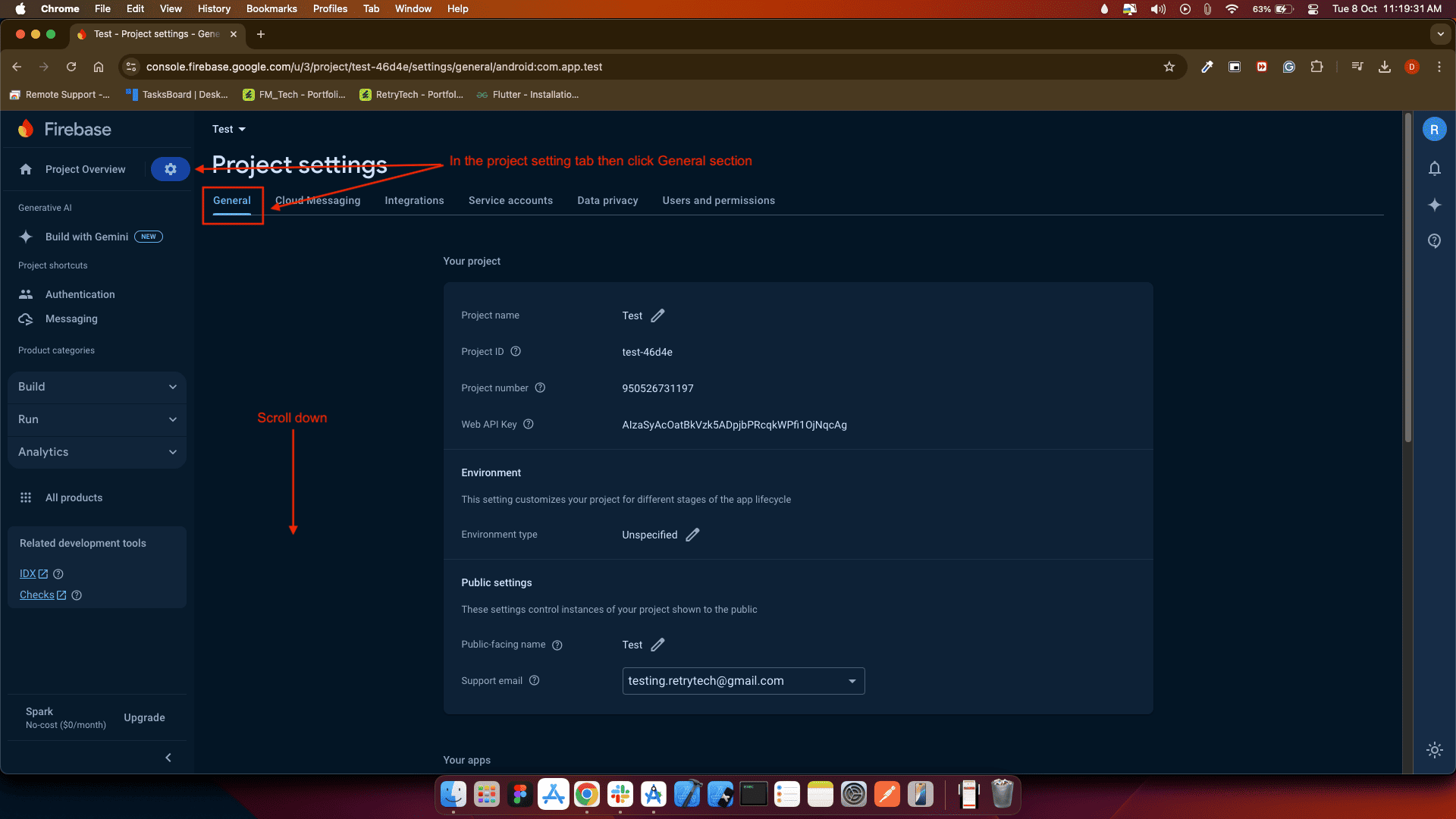The height and width of the screenshot is (819, 1456).
Task: Bookmark this page with the star icon
Action: 1169,67
